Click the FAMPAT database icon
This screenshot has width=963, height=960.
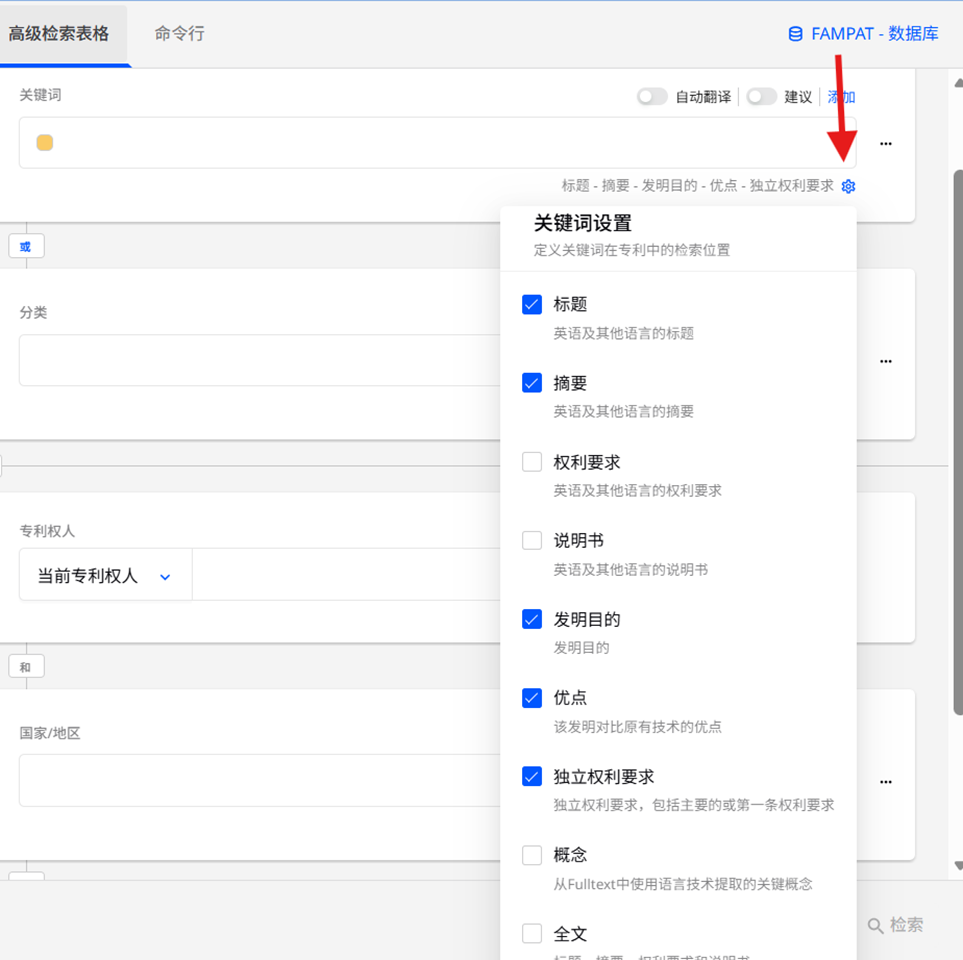coord(795,34)
